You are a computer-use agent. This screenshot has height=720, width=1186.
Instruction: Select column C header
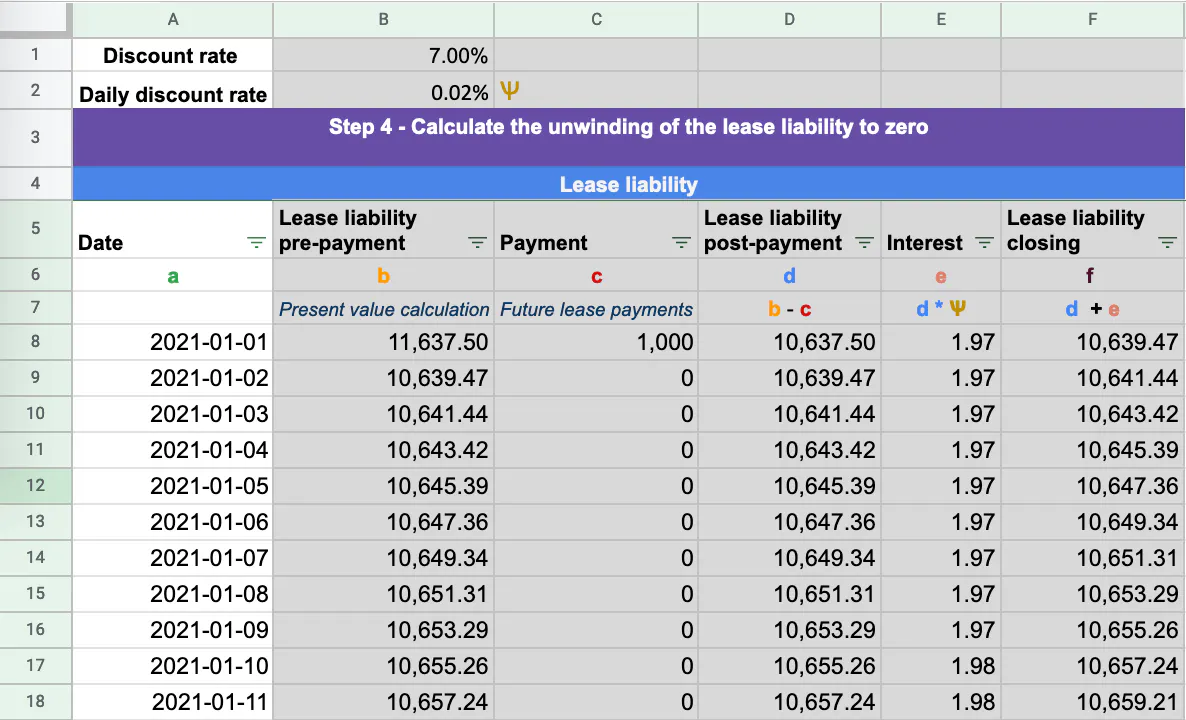point(596,20)
